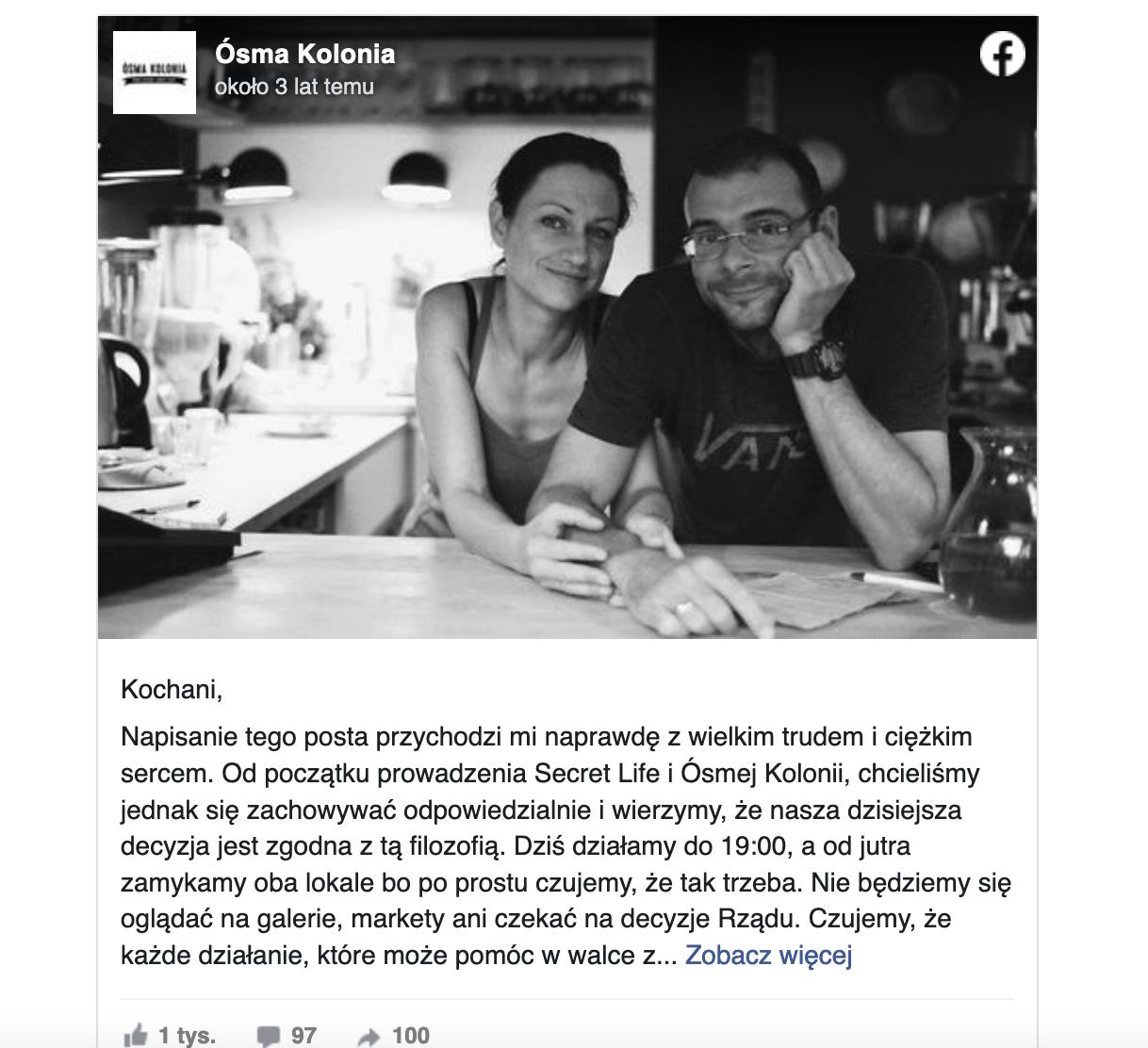Click the 100 shares count
Screen dimensions: 1148x1048
[410, 1036]
